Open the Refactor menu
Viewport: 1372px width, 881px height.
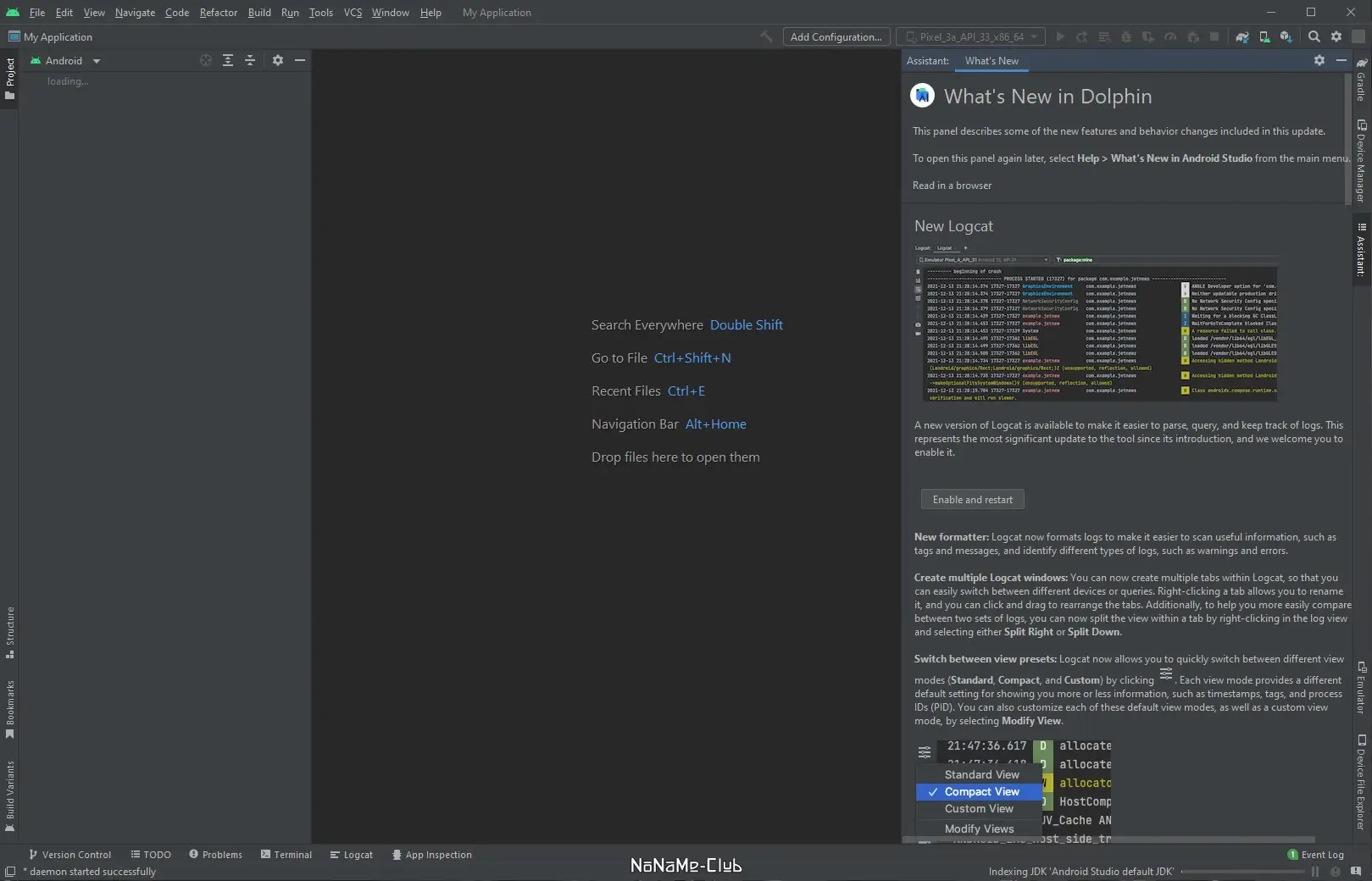[x=218, y=13]
